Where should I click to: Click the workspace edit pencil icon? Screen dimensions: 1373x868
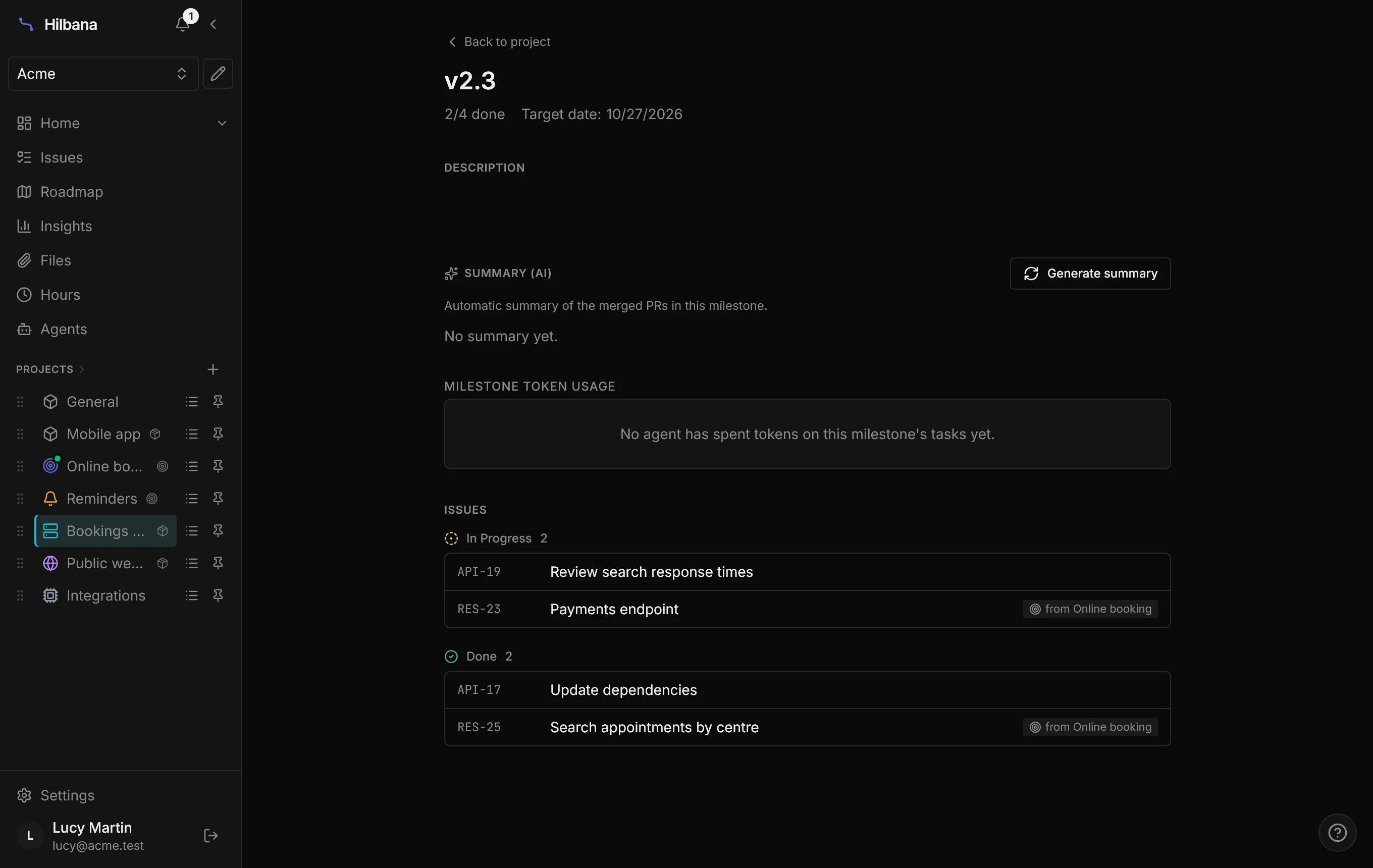(218, 74)
